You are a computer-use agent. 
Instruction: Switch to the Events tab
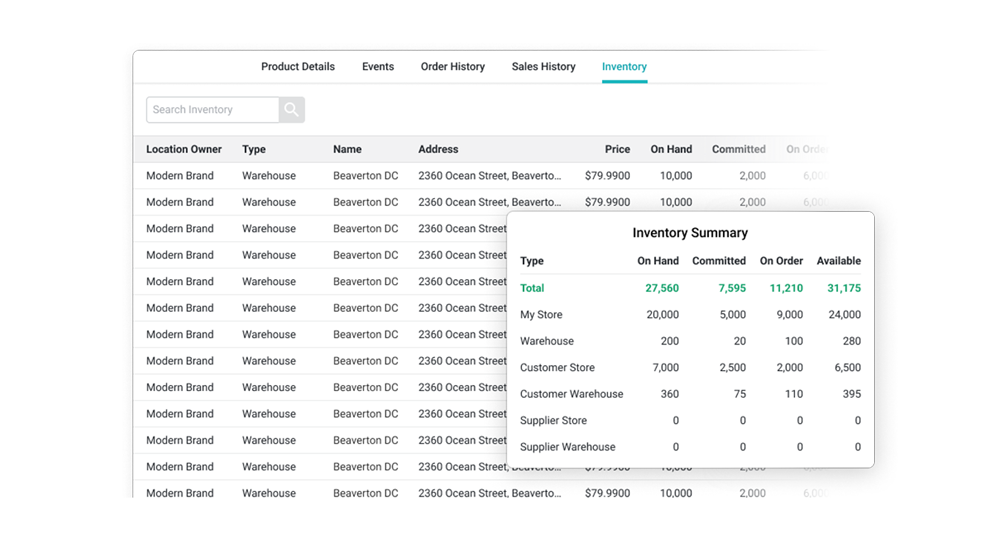[378, 67]
